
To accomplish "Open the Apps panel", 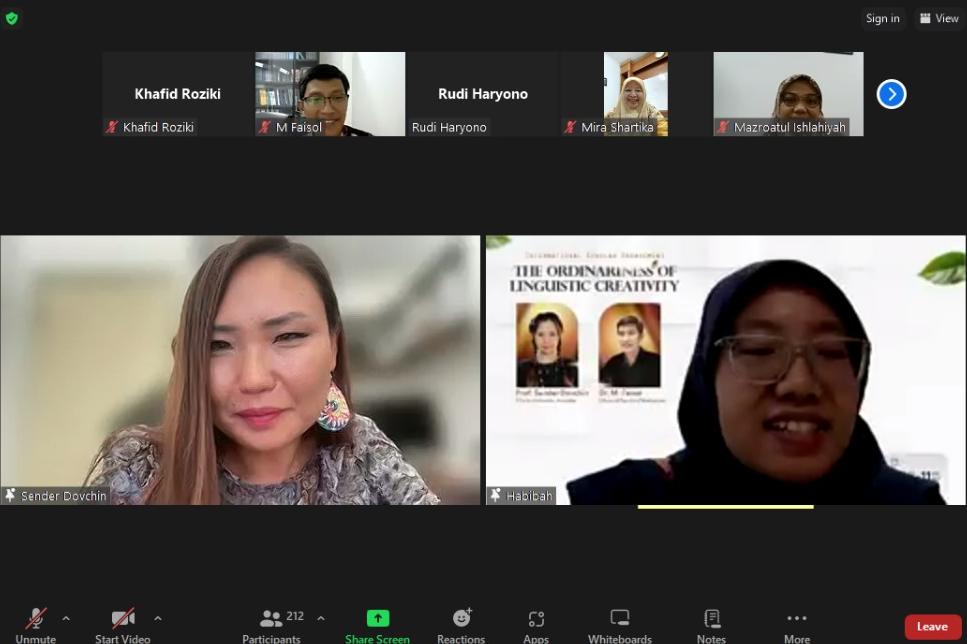I will [536, 619].
